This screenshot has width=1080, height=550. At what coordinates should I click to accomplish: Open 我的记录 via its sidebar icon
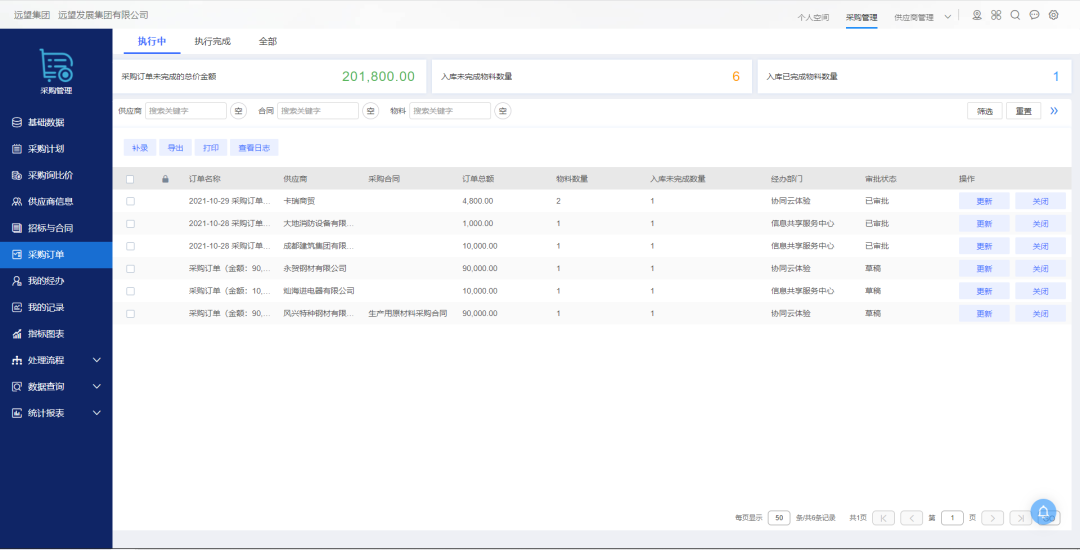coord(17,307)
